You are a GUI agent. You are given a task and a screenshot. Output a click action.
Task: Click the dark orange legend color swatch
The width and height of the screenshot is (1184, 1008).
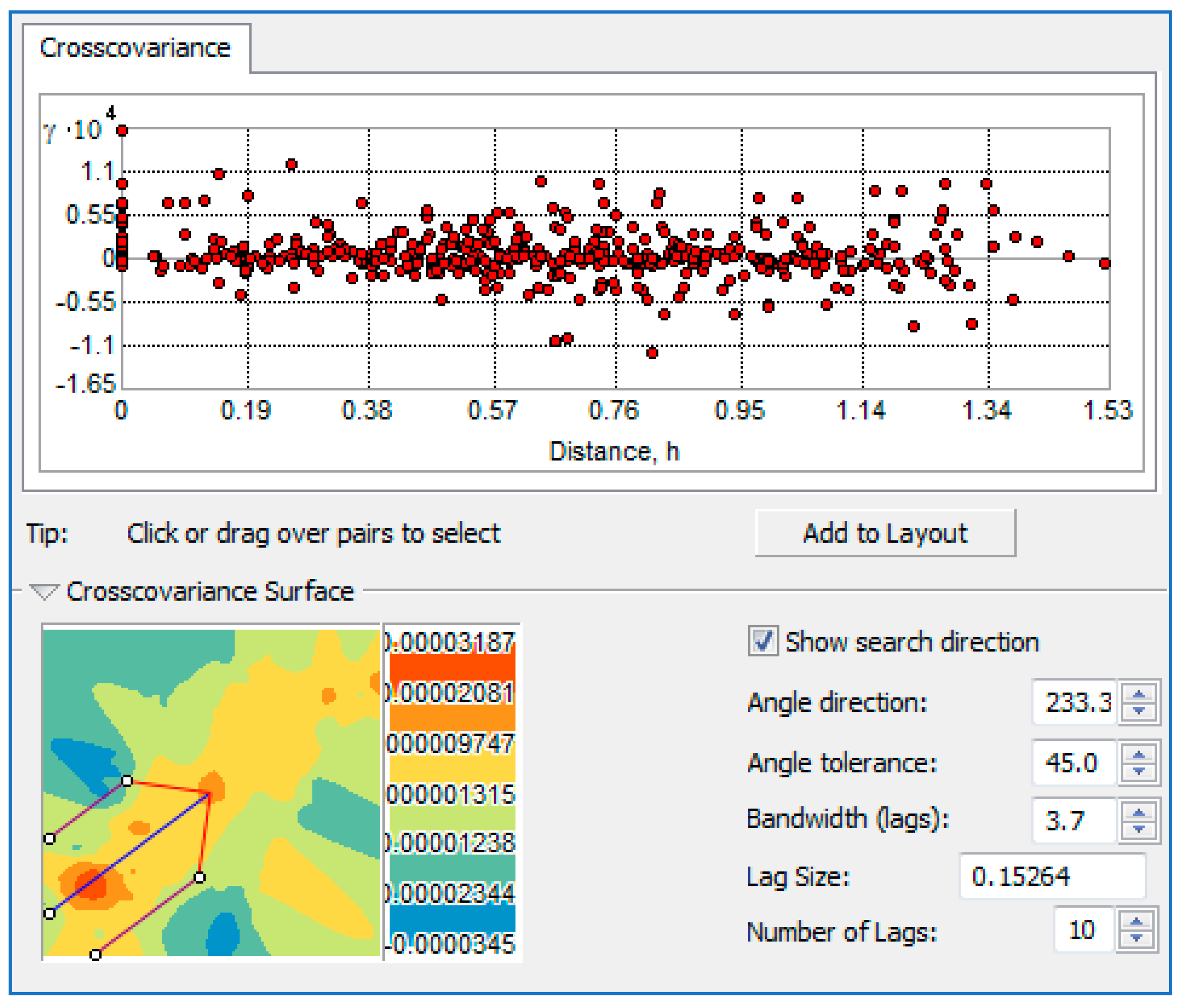[x=452, y=666]
